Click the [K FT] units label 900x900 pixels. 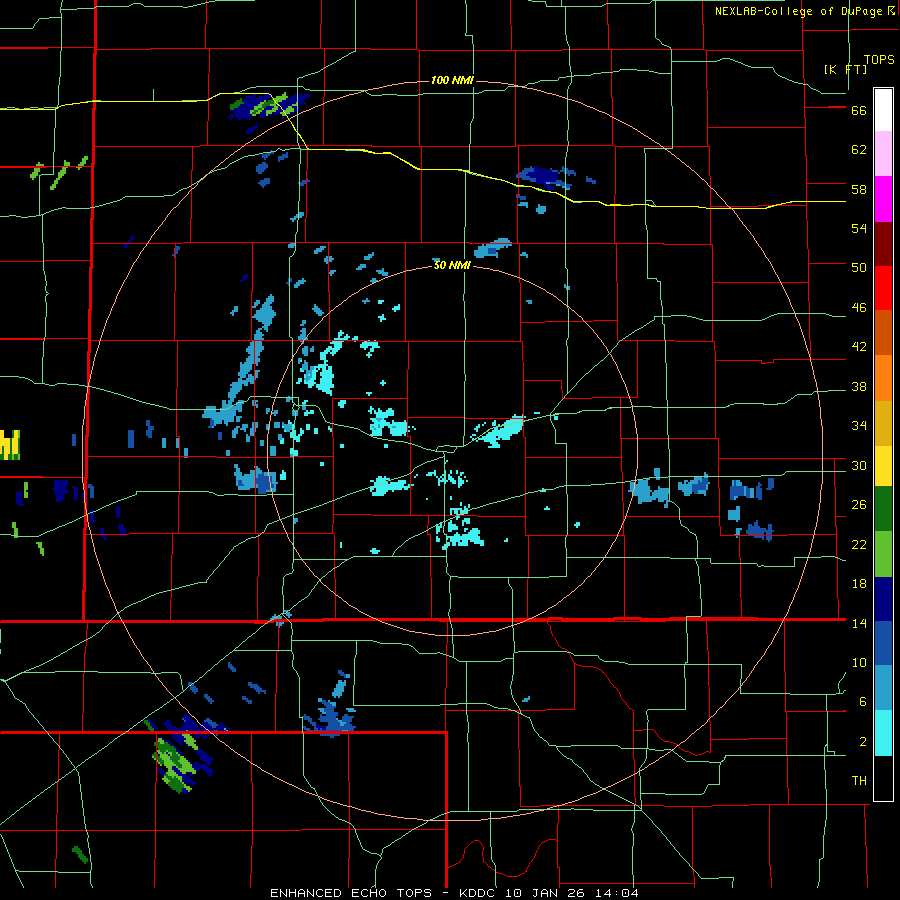tap(846, 69)
